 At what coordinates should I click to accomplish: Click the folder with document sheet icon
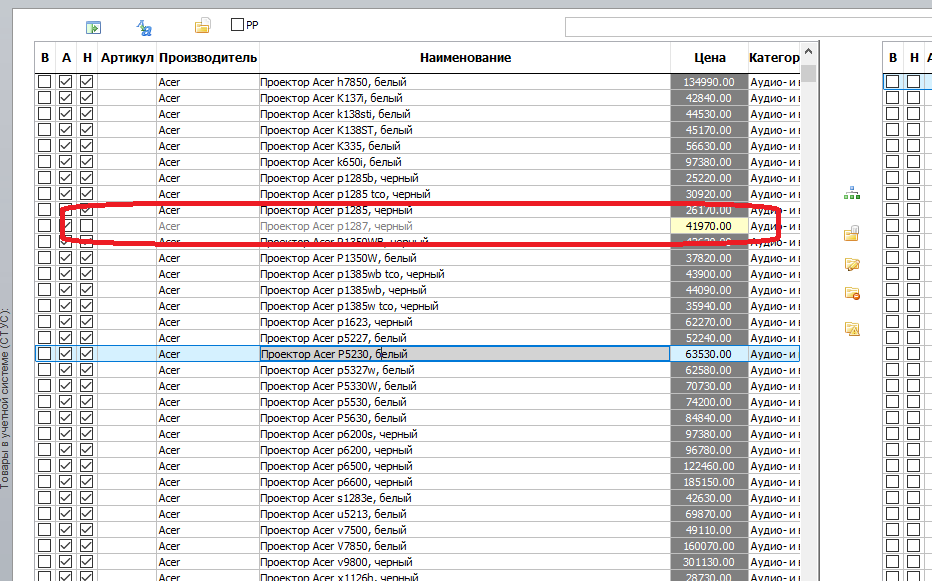click(852, 233)
